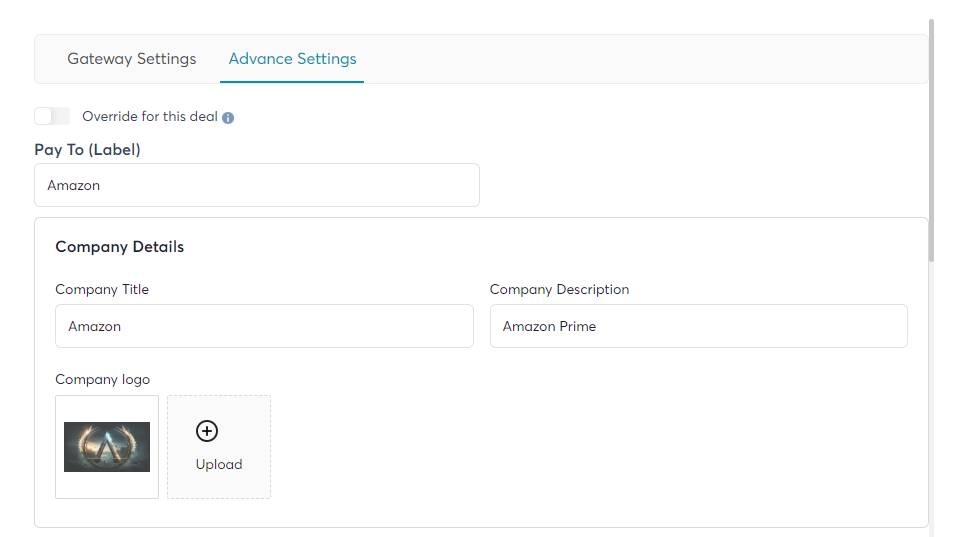Open the info tooltip beside Override for this deal
This screenshot has width=968, height=537.
coord(228,117)
